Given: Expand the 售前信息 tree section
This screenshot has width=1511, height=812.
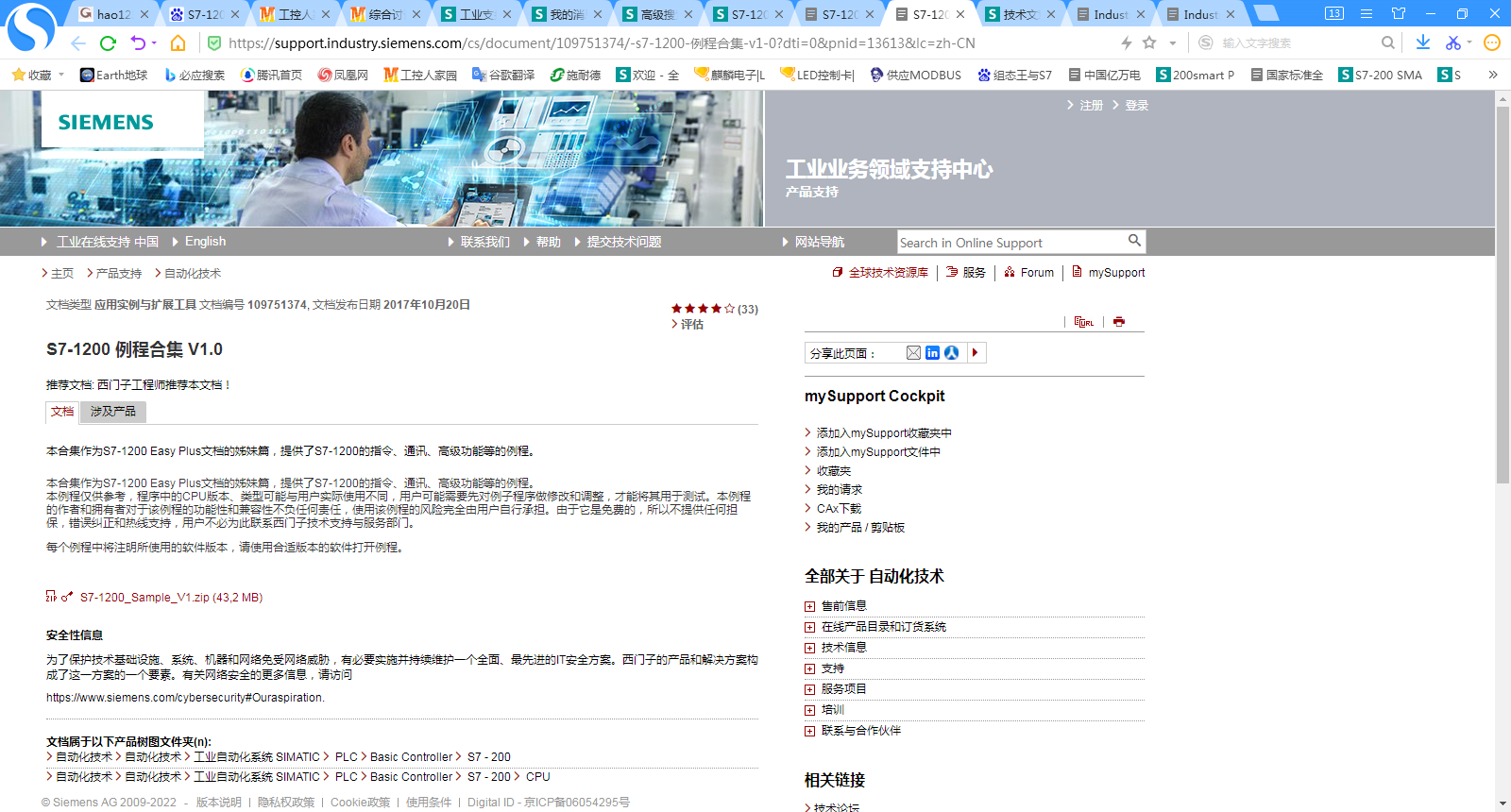Looking at the screenshot, I should point(809,606).
